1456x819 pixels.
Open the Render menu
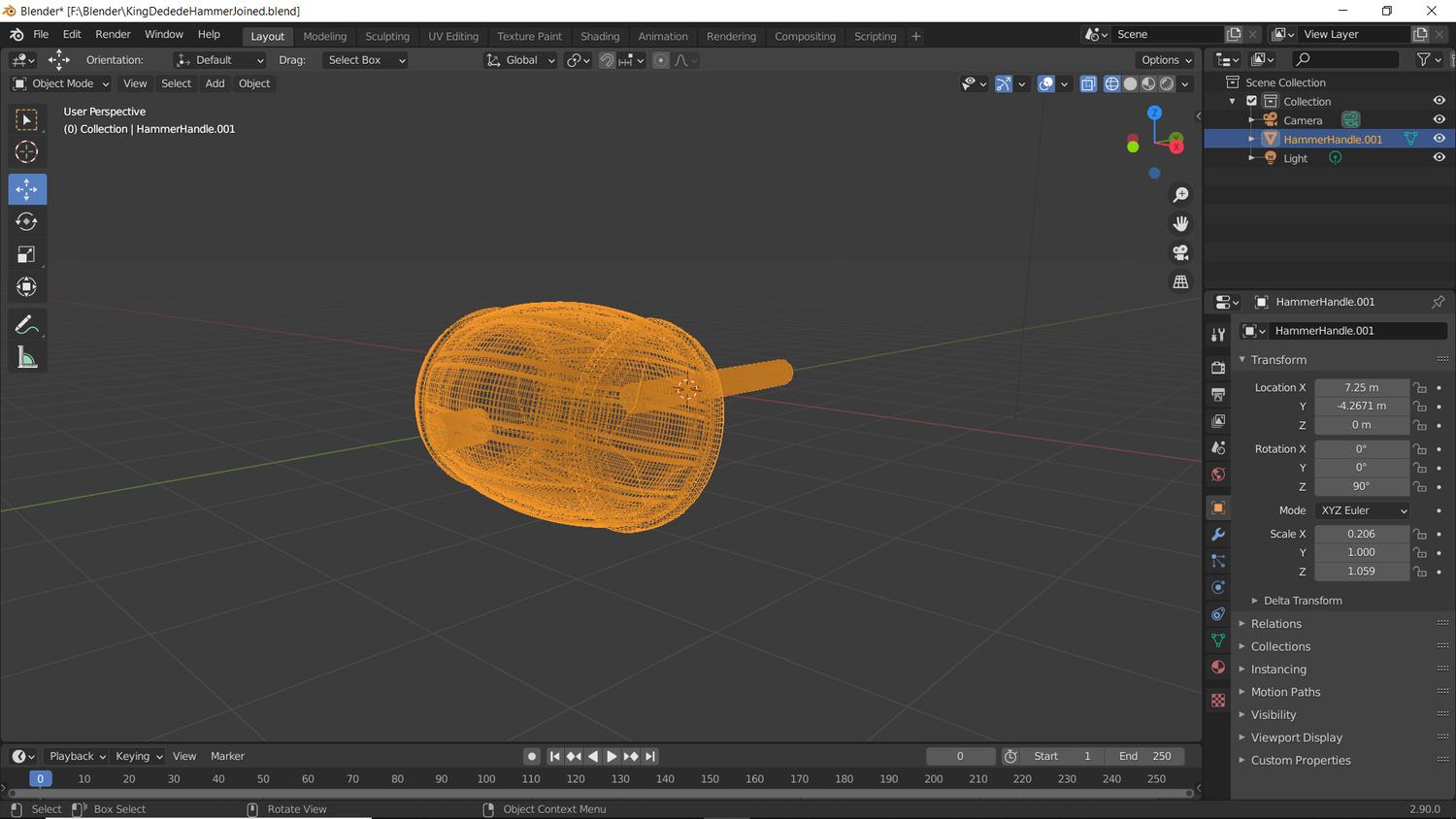[113, 34]
